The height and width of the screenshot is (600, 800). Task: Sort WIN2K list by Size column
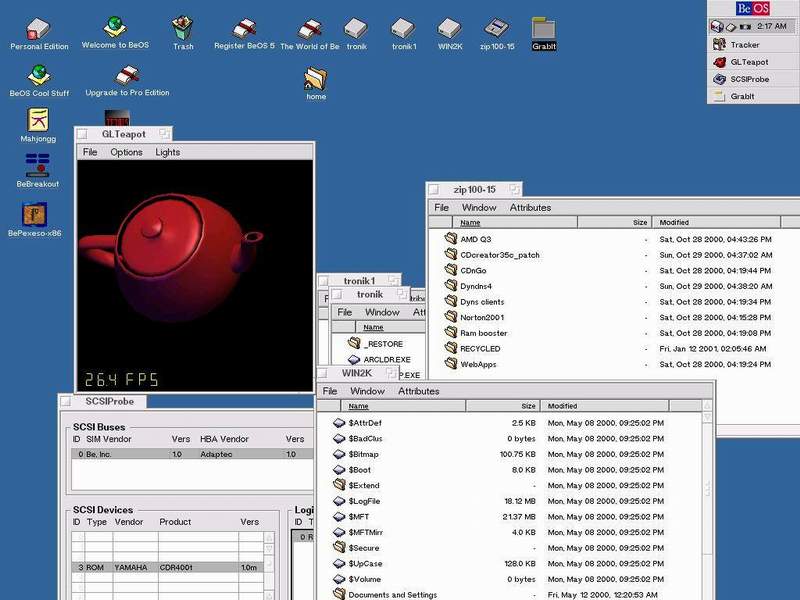[502, 406]
